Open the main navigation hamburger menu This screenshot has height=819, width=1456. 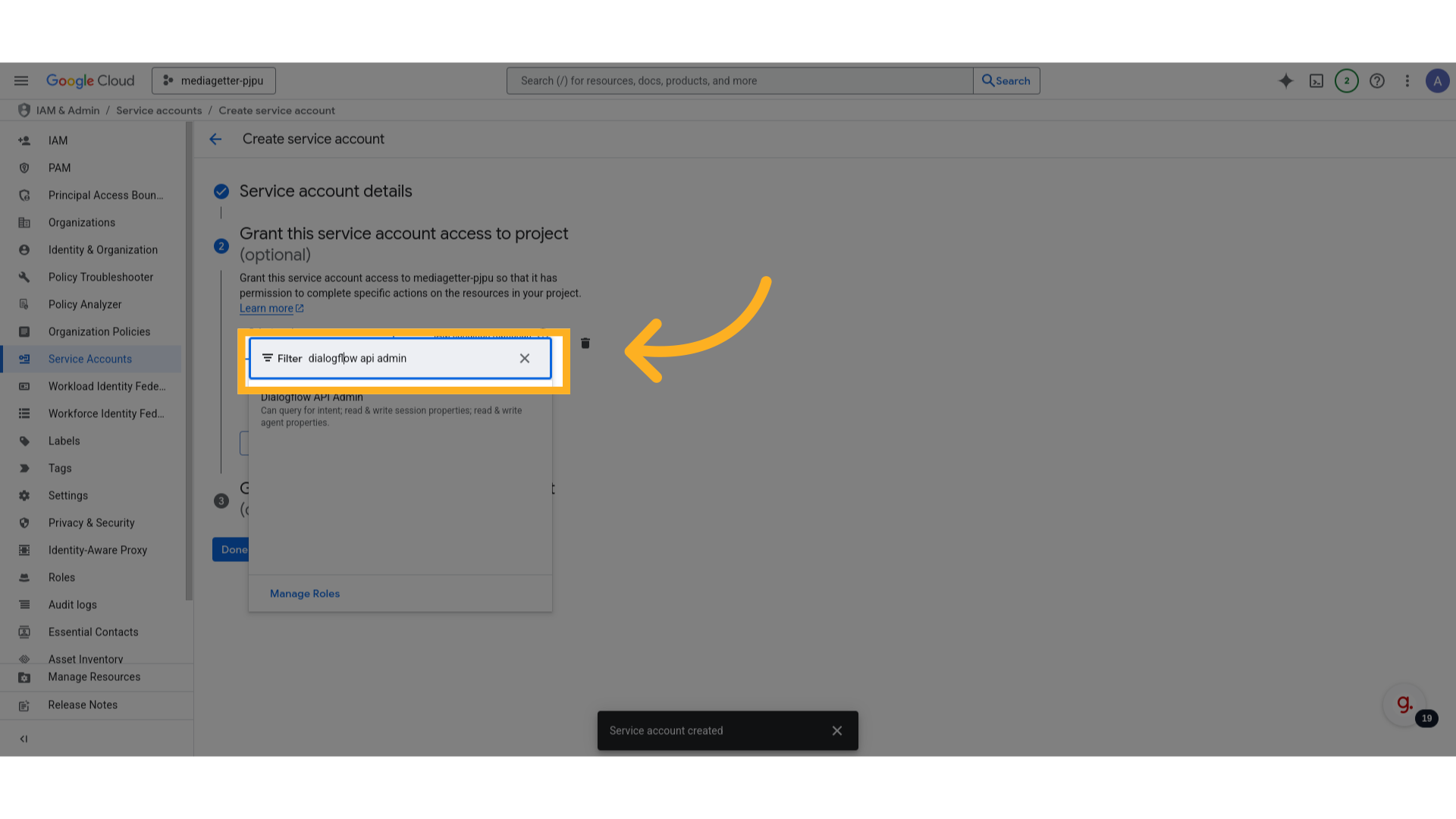[x=21, y=80]
